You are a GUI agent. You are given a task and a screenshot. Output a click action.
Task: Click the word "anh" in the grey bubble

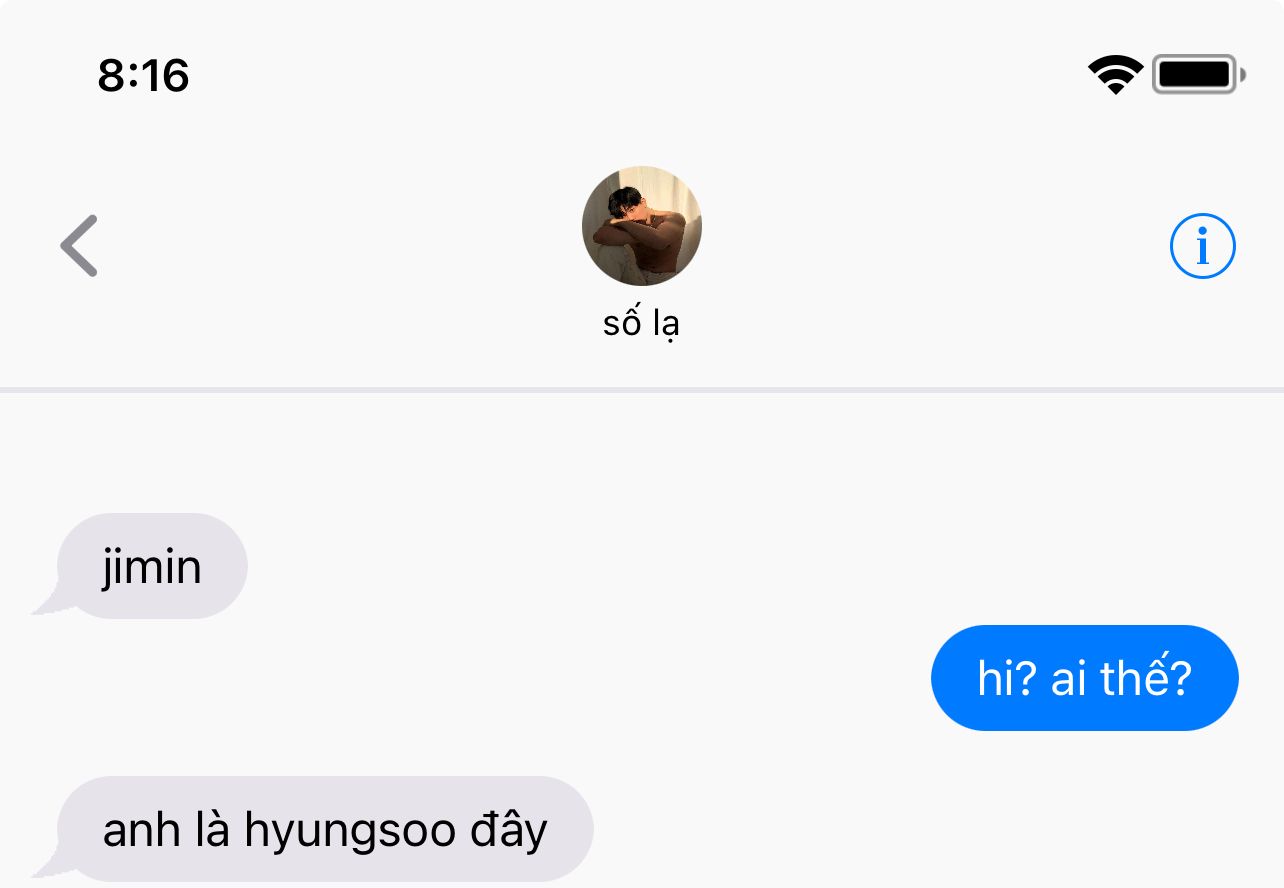[141, 830]
